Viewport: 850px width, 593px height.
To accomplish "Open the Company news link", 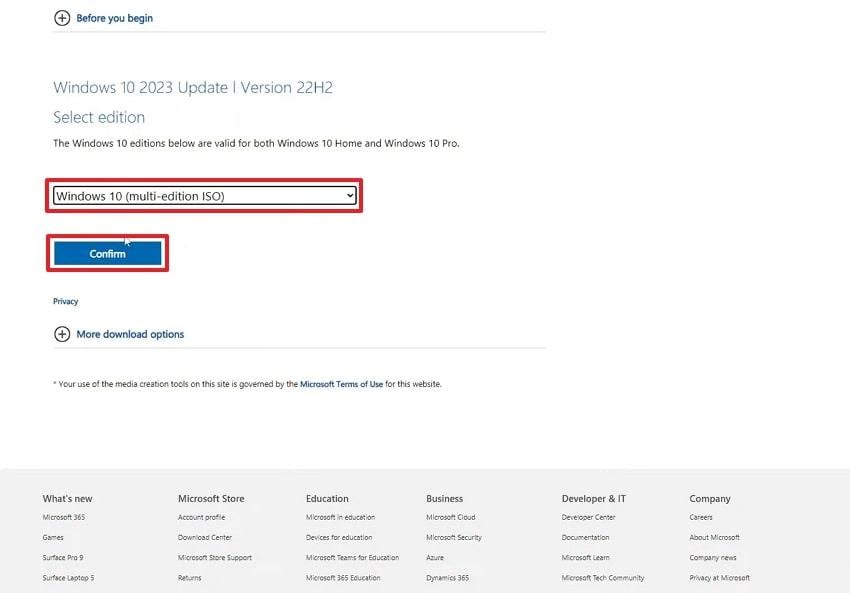I will pyautogui.click(x=713, y=557).
